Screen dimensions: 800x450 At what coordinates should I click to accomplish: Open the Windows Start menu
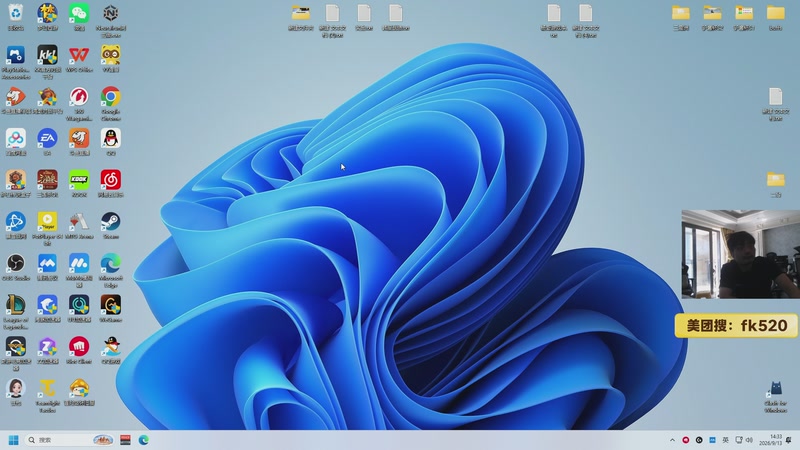point(13,440)
